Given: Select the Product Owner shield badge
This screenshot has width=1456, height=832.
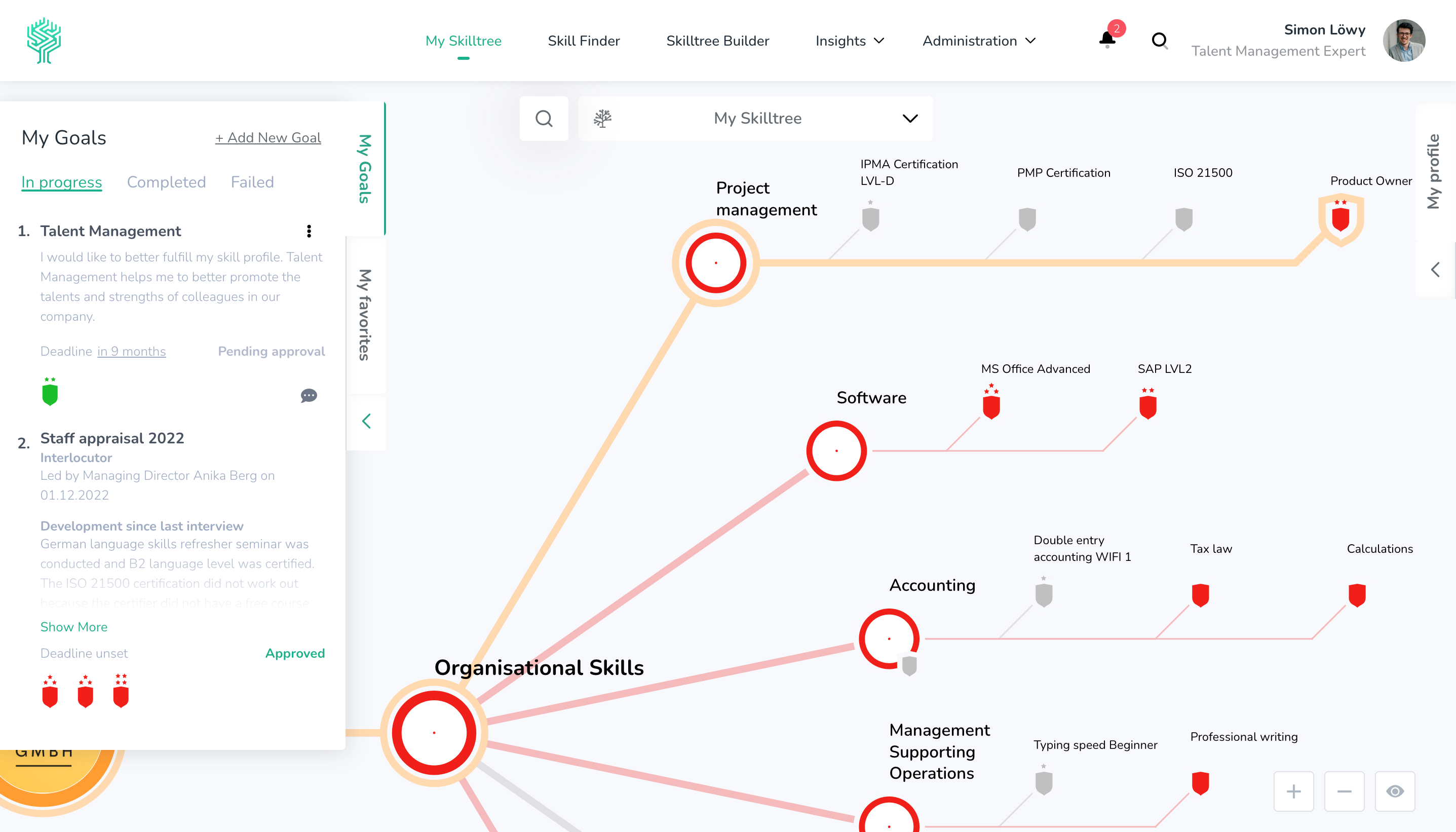Looking at the screenshot, I should coord(1340,219).
